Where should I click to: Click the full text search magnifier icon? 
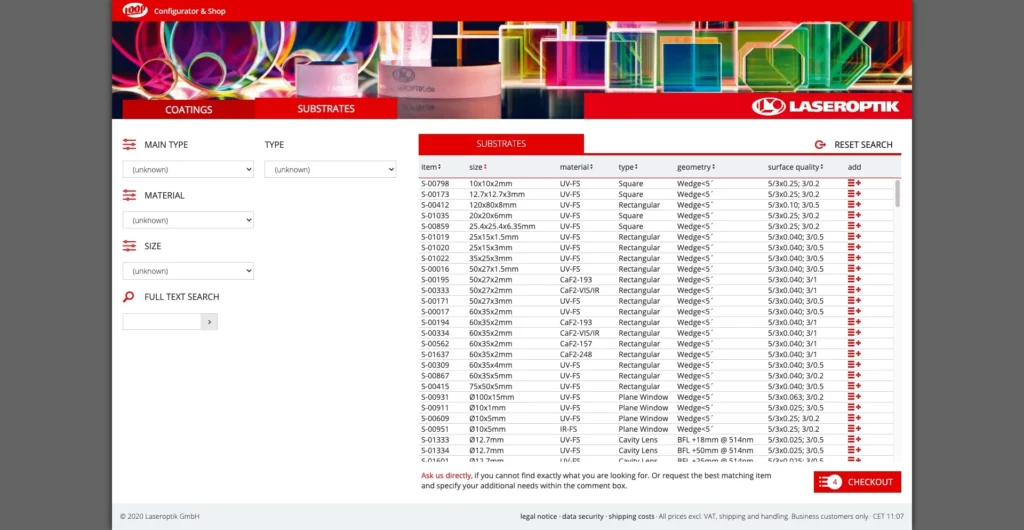(x=129, y=297)
